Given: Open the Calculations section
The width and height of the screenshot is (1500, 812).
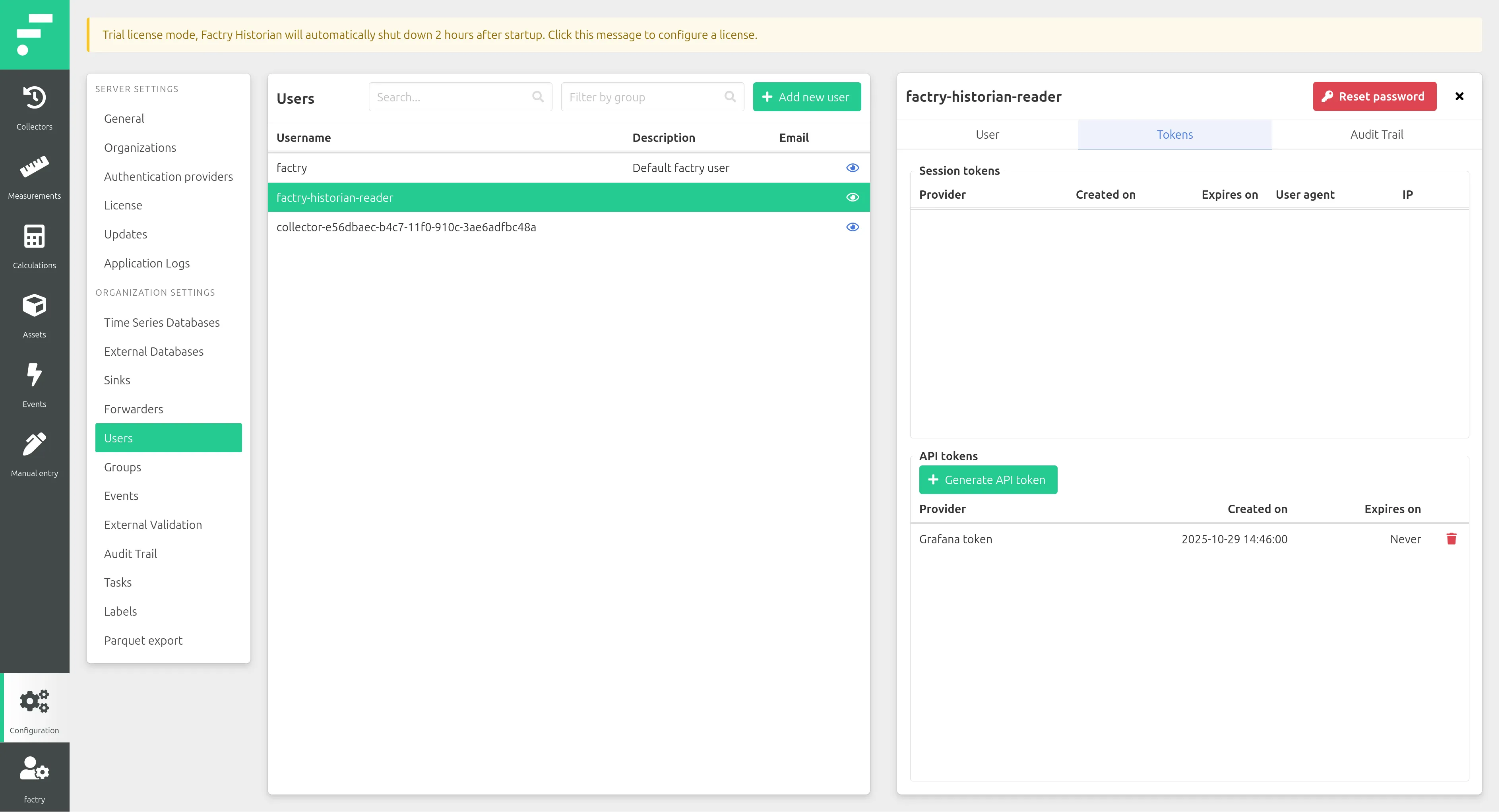Looking at the screenshot, I should (34, 246).
